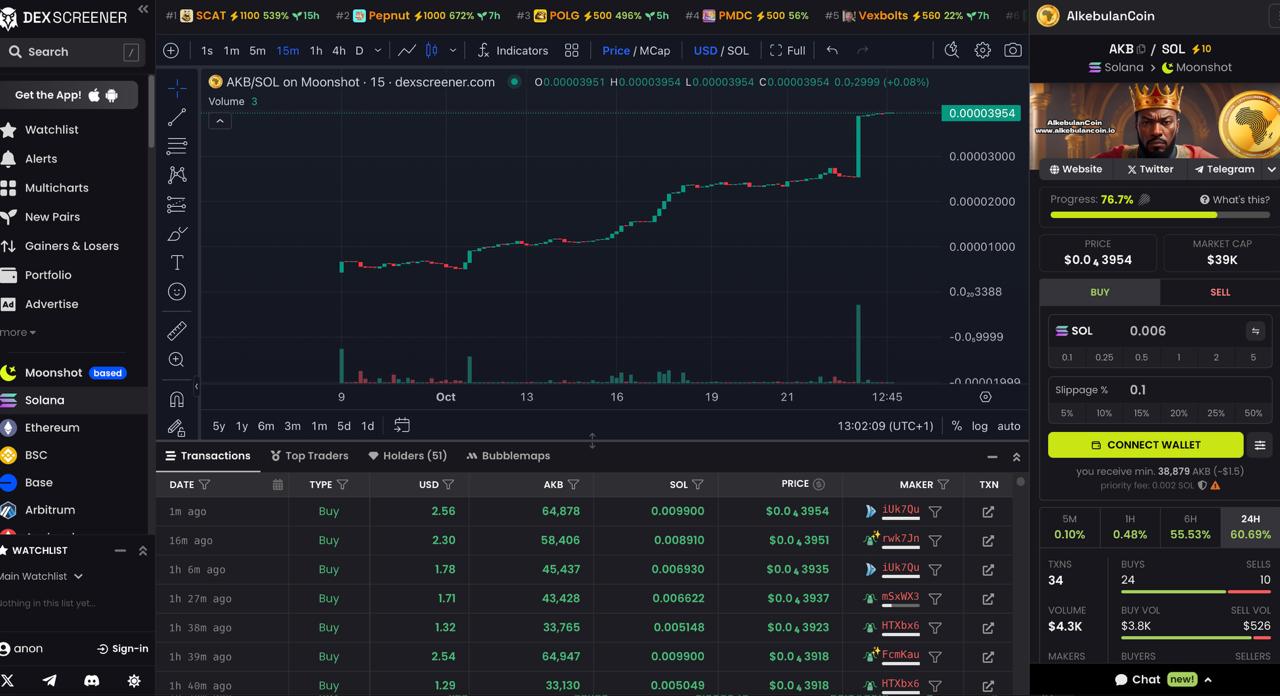Image resolution: width=1280 pixels, height=696 pixels.
Task: Expand more social links chevron
Action: [1271, 169]
